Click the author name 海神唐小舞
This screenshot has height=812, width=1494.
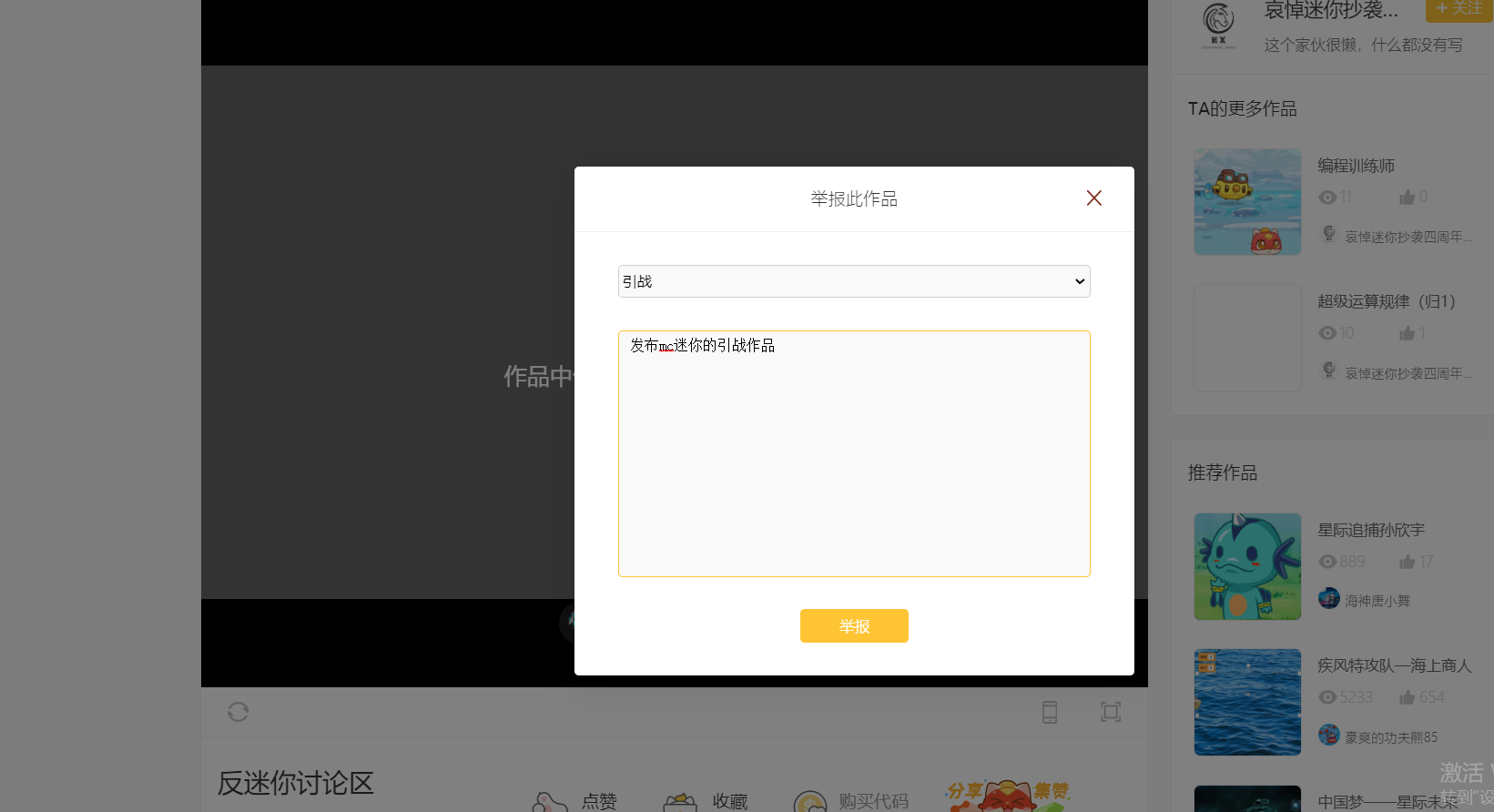[1377, 601]
